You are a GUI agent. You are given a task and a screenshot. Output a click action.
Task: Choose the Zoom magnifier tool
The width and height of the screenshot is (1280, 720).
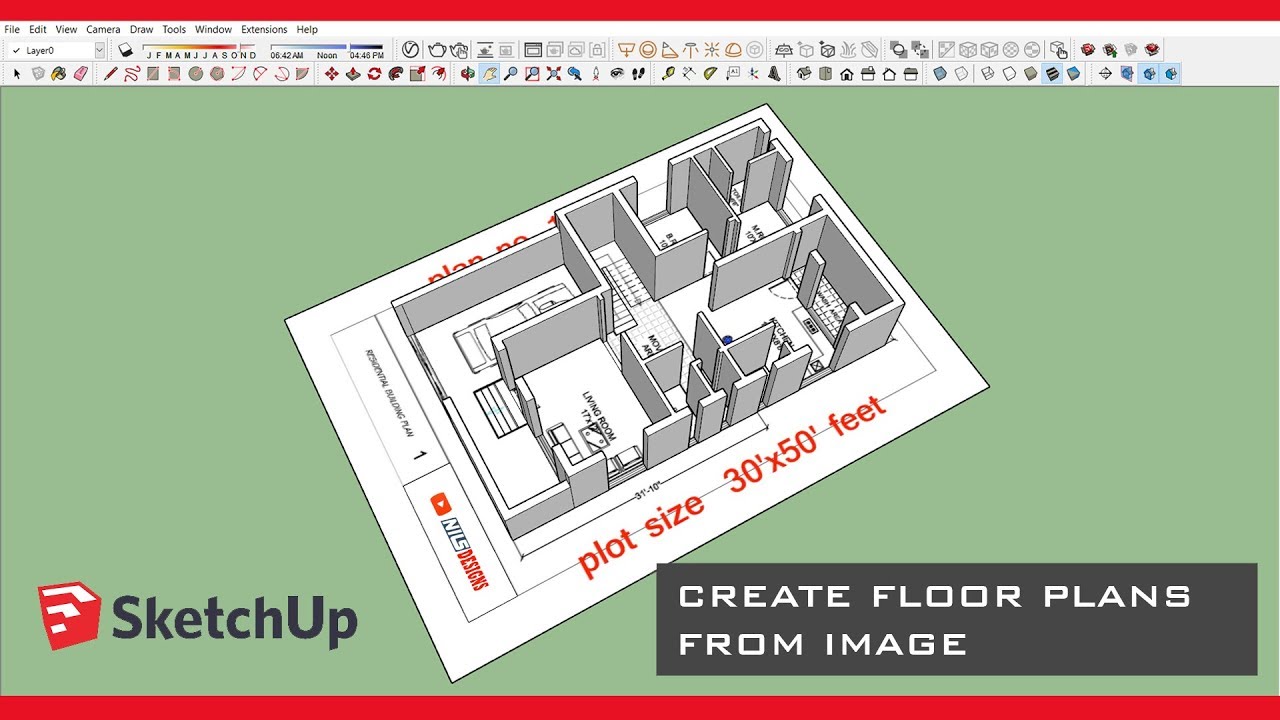510,74
